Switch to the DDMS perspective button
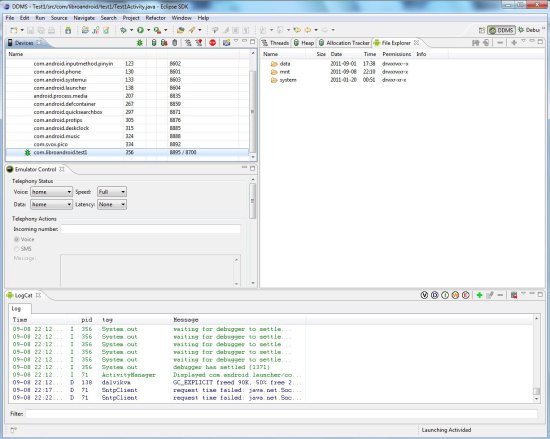Image resolution: width=550 pixels, height=439 pixels. (502, 31)
